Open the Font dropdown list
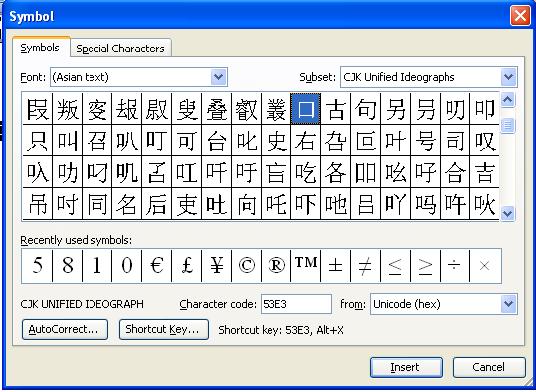This screenshot has width=536, height=392. tap(219, 77)
